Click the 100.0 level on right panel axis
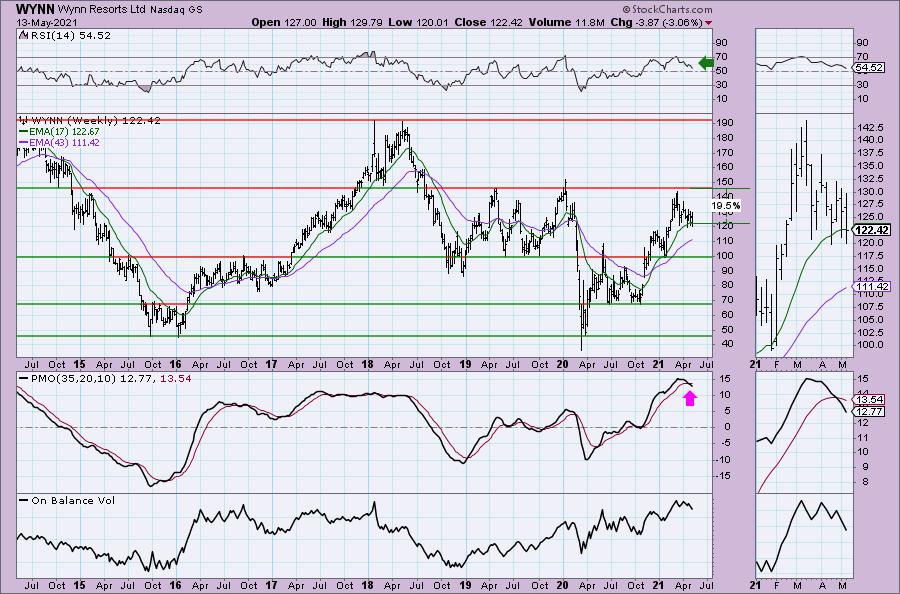Screen dimensions: 900x594 point(871,345)
